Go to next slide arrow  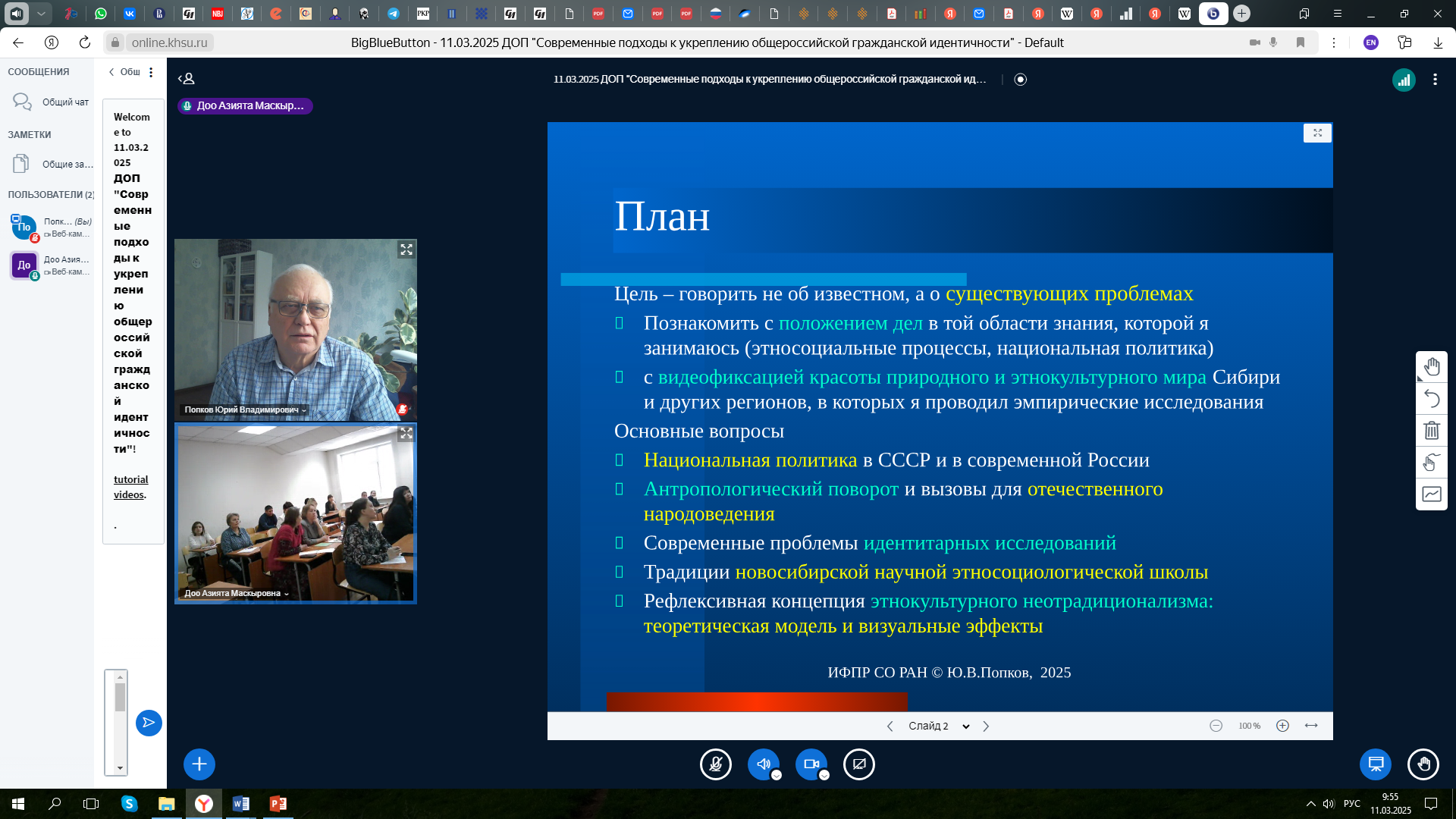point(986,726)
